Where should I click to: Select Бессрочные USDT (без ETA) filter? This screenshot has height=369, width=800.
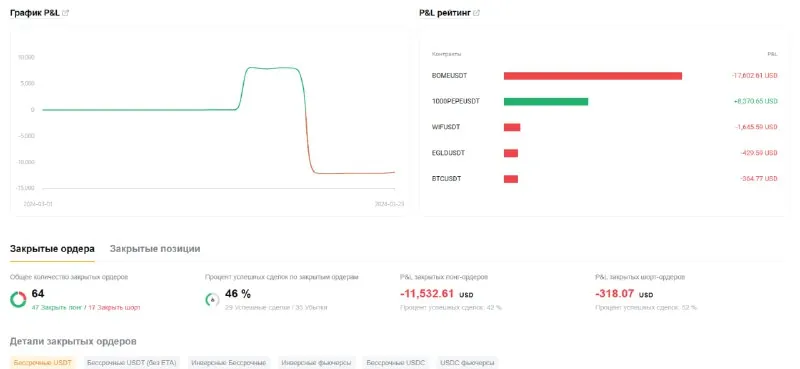(132, 363)
